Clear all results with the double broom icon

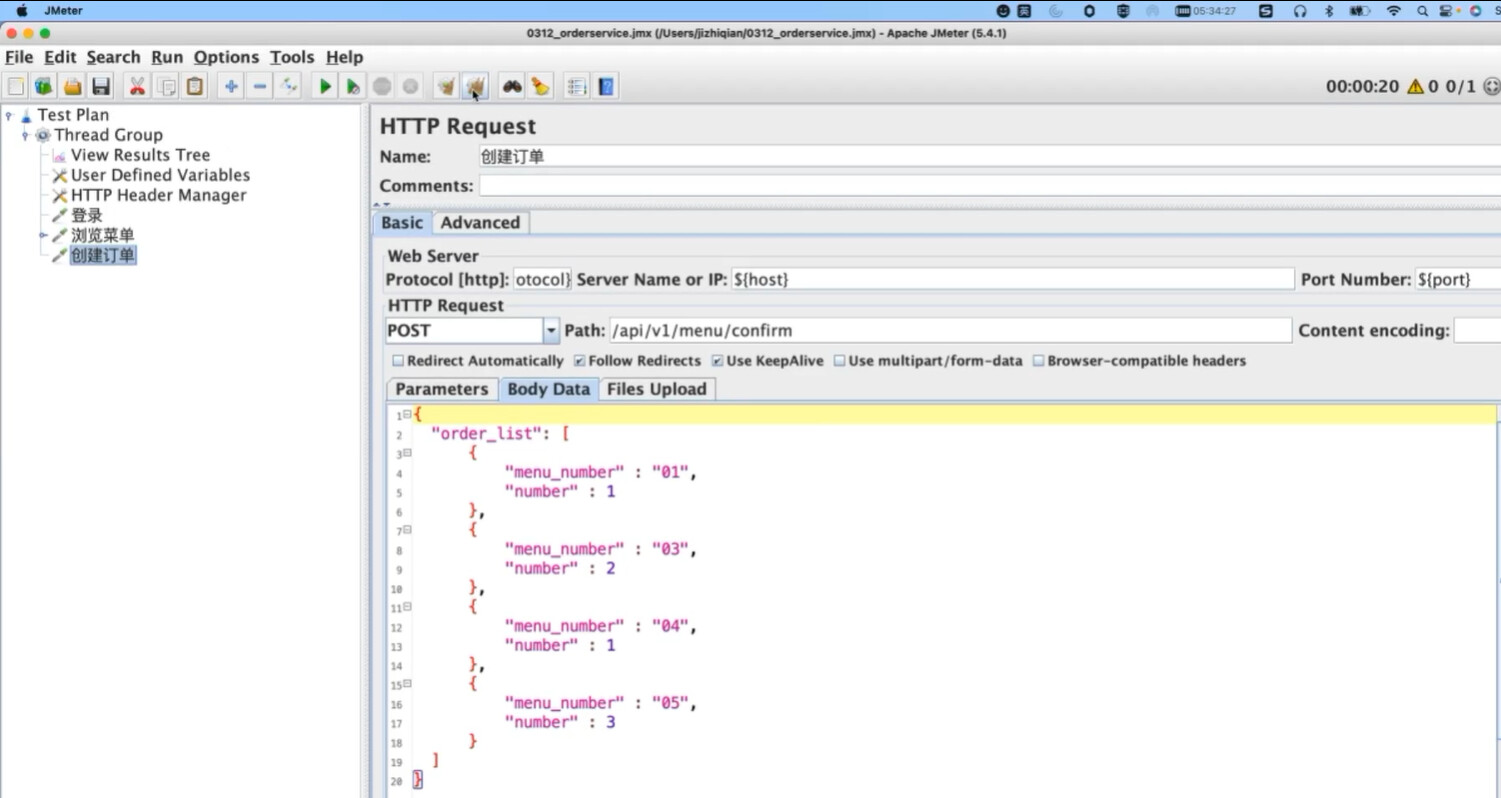pos(475,87)
